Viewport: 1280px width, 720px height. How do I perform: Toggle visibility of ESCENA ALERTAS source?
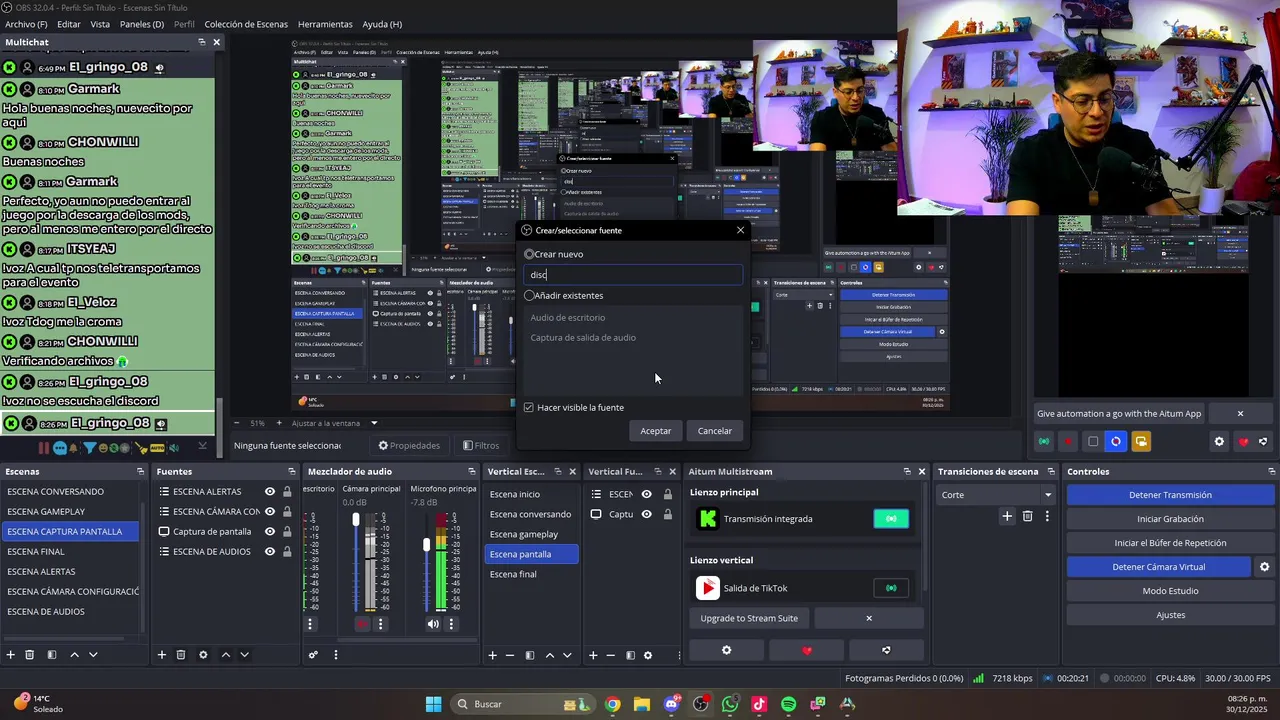(270, 491)
